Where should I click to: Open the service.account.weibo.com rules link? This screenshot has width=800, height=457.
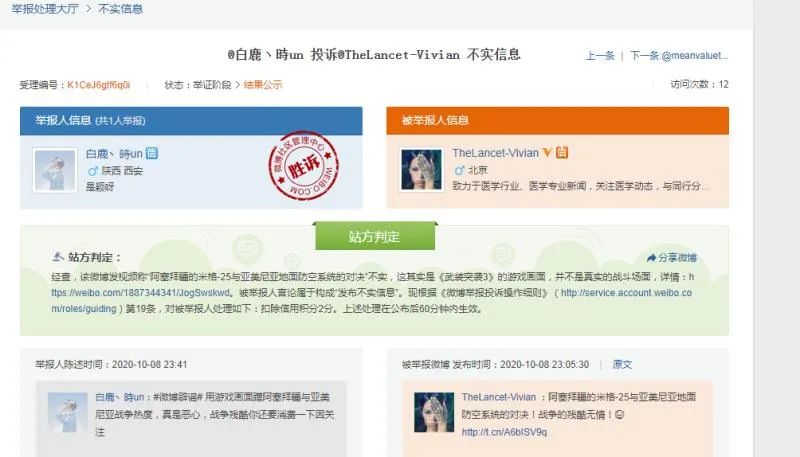pos(371,301)
